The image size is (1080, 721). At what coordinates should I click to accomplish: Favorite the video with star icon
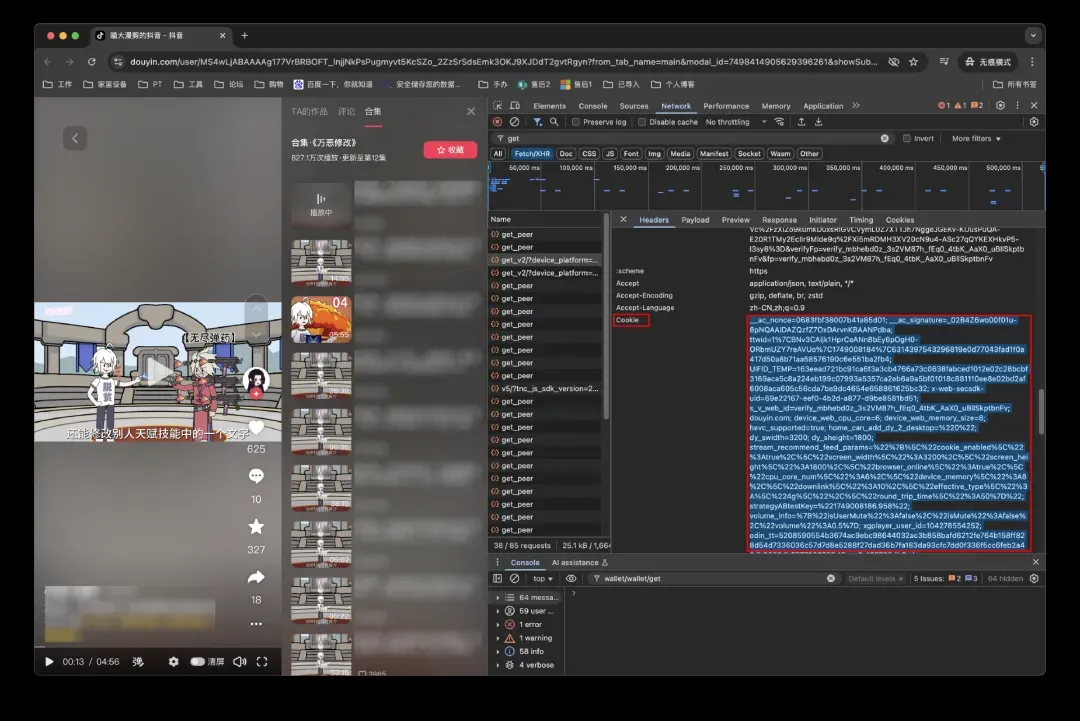click(256, 526)
